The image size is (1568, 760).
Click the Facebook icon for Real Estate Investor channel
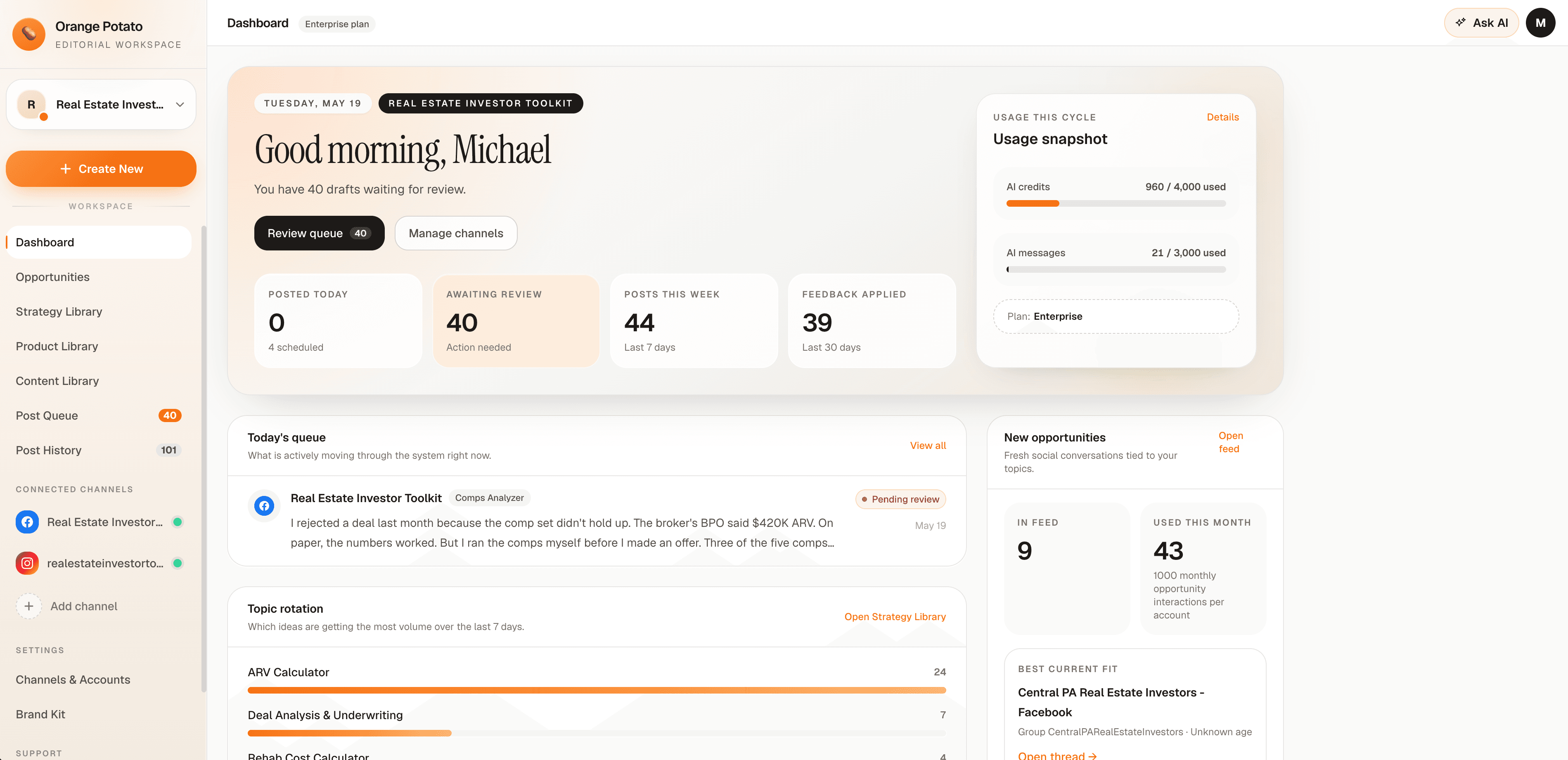[27, 522]
